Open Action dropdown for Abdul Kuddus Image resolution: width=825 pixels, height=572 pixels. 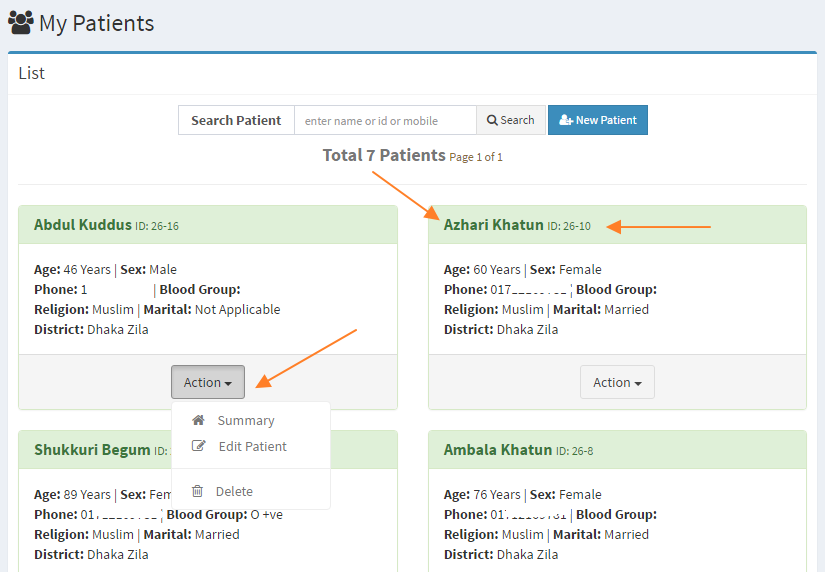pos(208,382)
